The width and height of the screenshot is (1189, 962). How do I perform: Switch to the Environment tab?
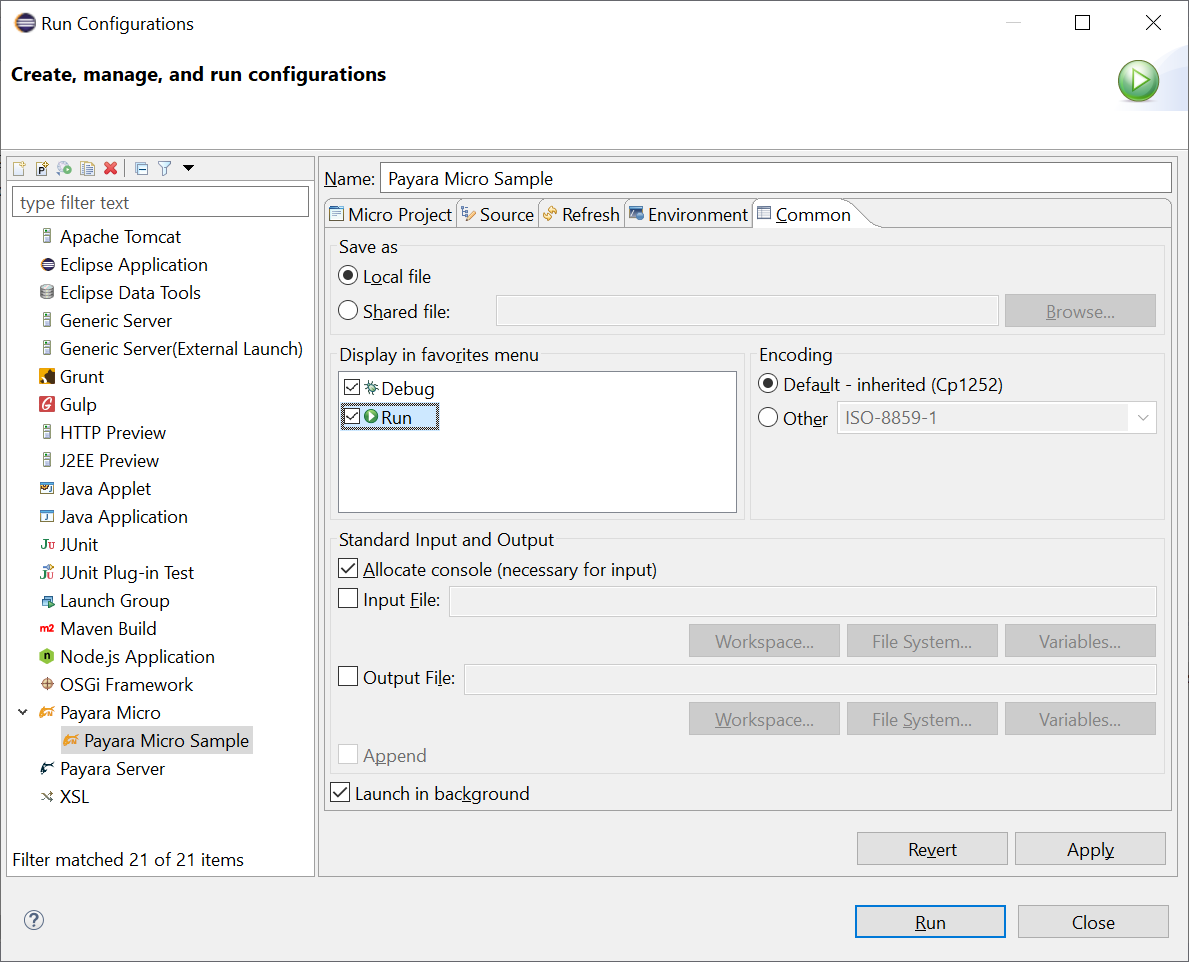(687, 213)
